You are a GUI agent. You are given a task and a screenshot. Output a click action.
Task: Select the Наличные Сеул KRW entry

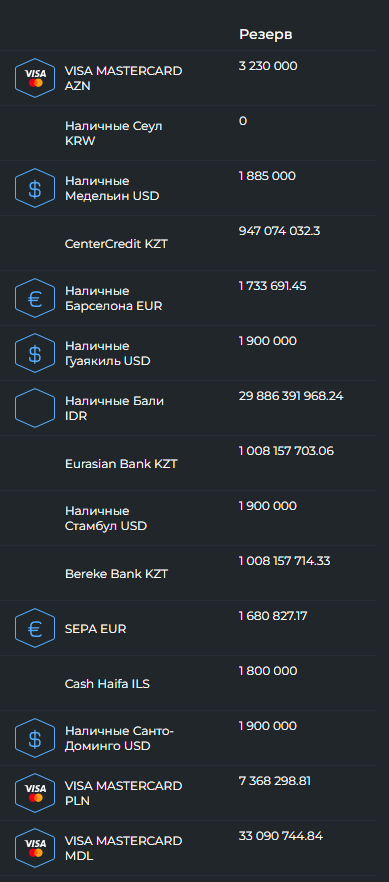pyautogui.click(x=188, y=133)
